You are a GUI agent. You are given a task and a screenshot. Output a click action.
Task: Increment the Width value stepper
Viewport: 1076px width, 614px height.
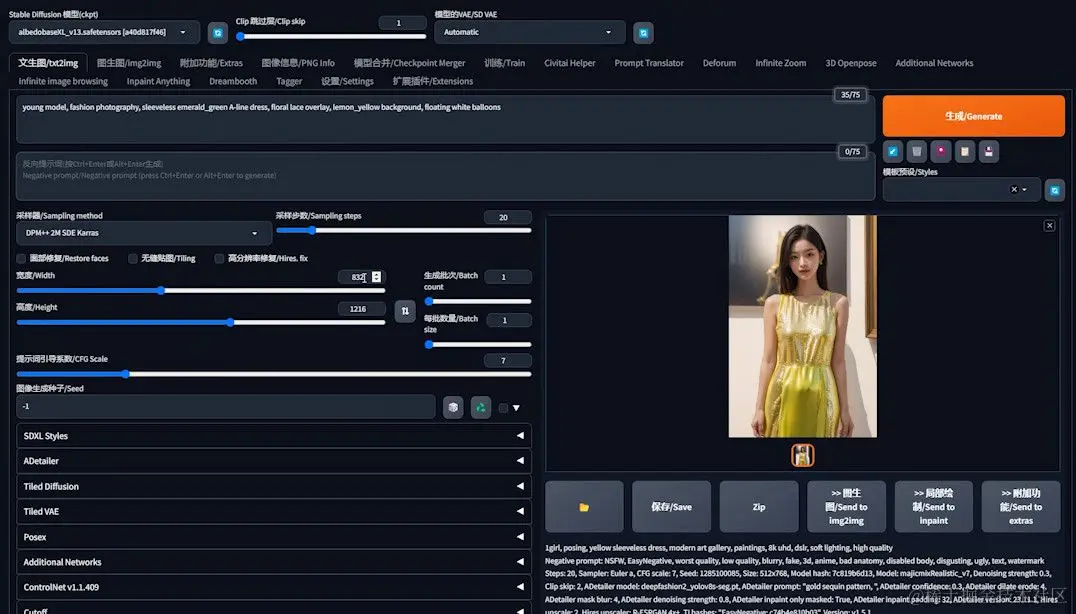point(376,274)
